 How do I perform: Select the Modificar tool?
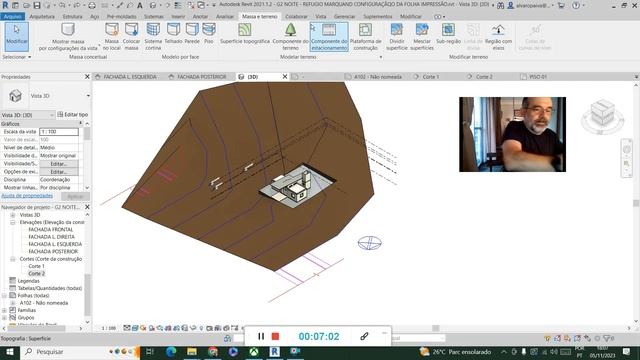tap(17, 36)
